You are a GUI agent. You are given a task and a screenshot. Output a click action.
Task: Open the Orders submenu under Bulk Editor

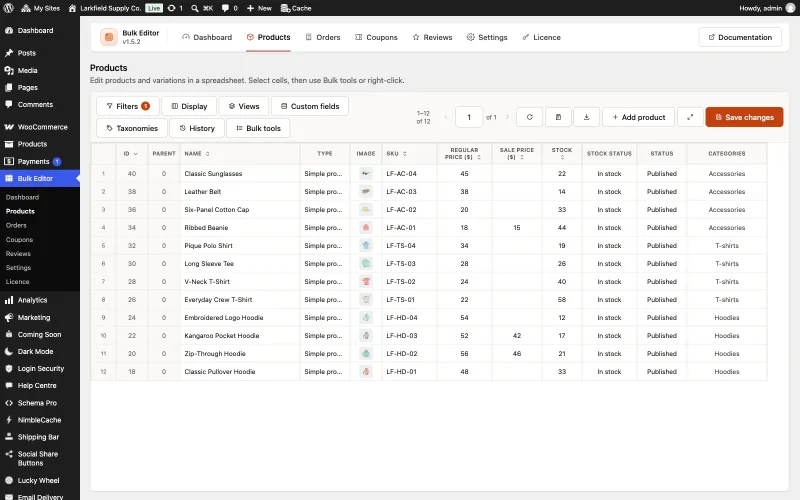click(16, 225)
